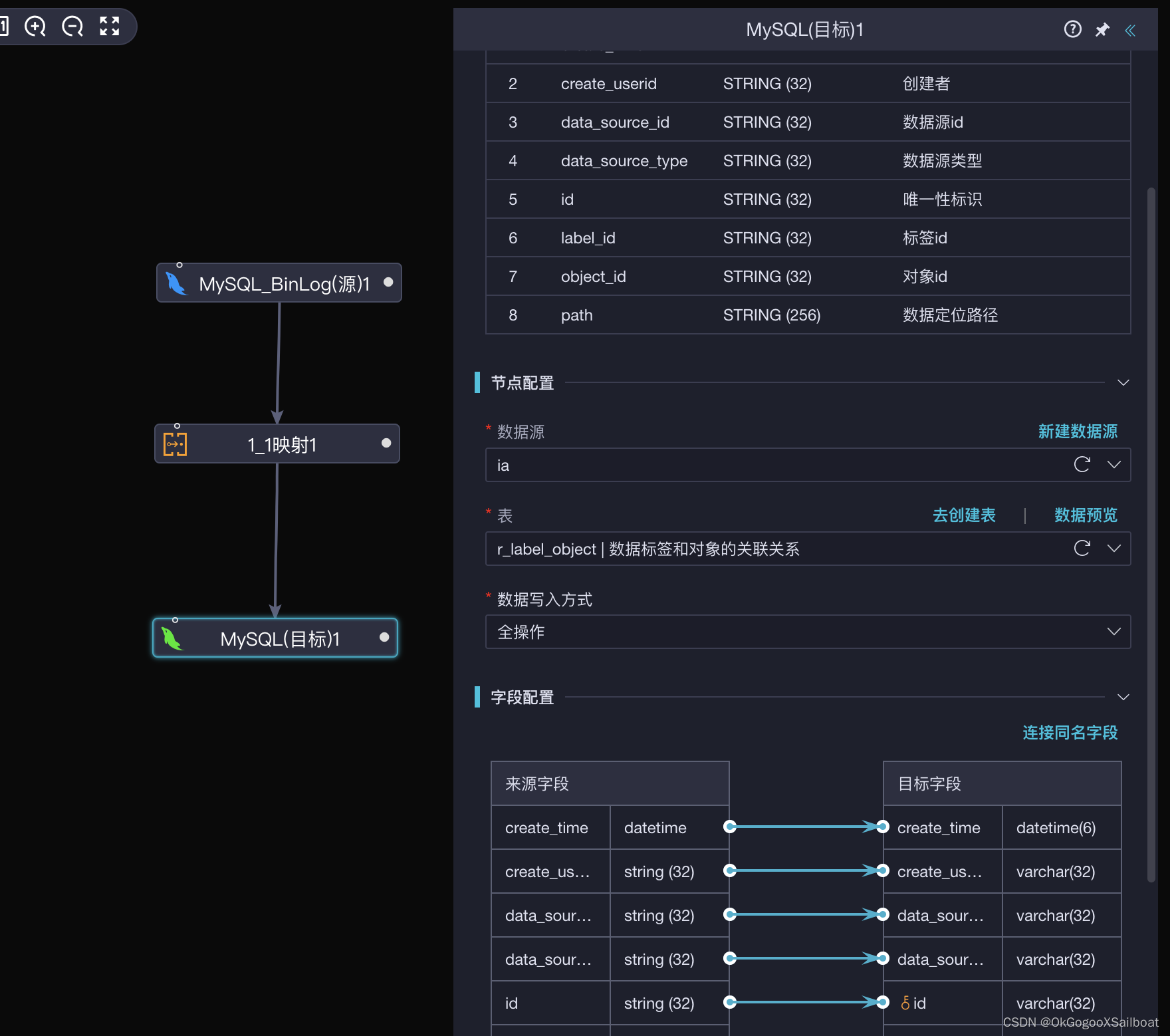The height and width of the screenshot is (1036, 1170).
Task: Click the panel vertical scrollbar
Action: click(x=1151, y=535)
